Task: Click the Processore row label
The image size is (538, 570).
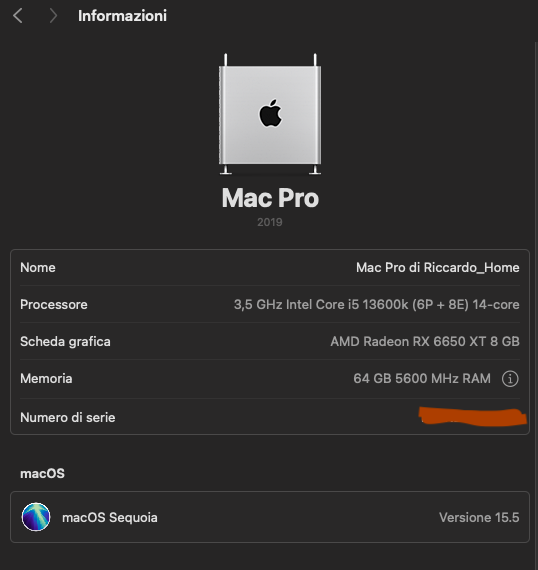Action: [54, 305]
